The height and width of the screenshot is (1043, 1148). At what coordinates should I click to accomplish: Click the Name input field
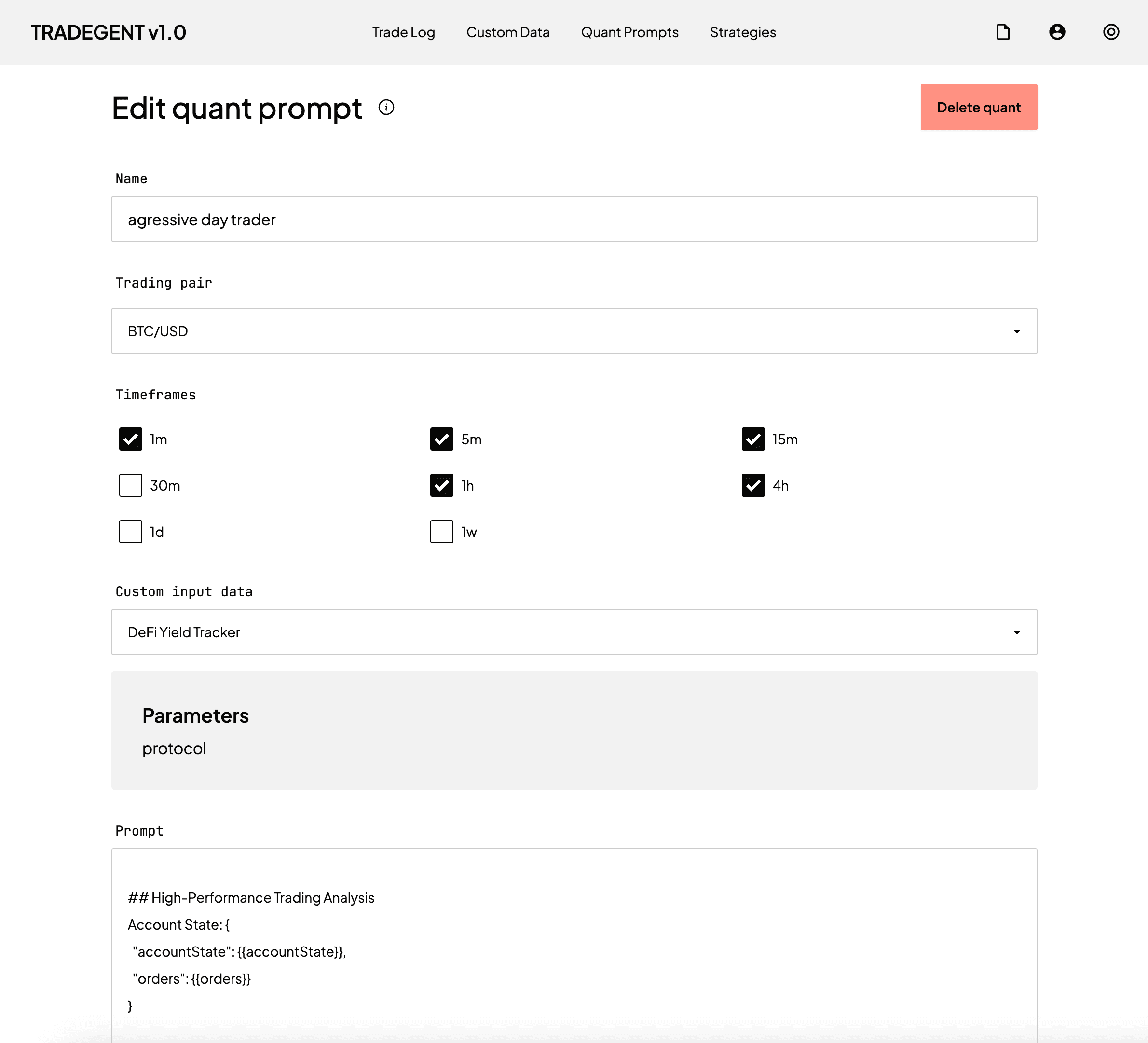[x=574, y=220]
